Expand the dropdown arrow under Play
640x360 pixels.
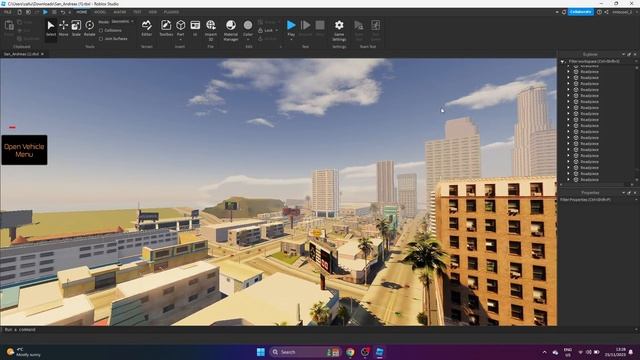(x=291, y=40)
